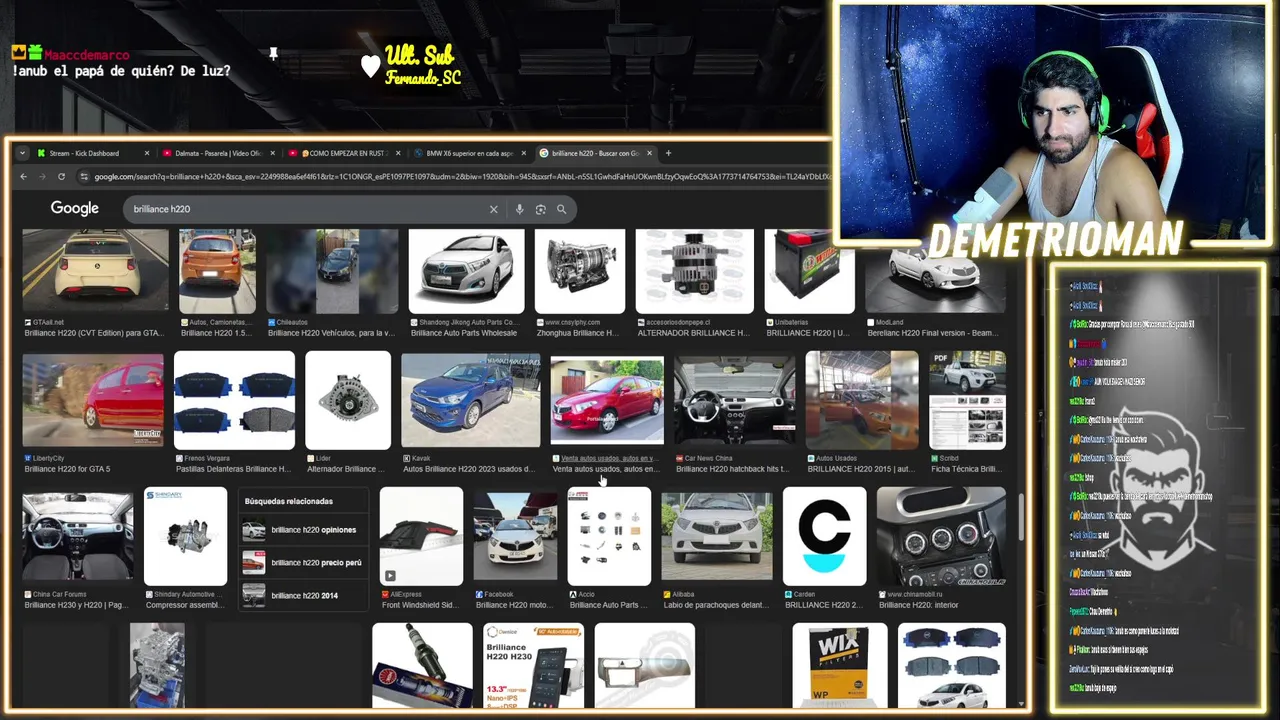
Task: Open the WIX filters image
Action: 840,665
